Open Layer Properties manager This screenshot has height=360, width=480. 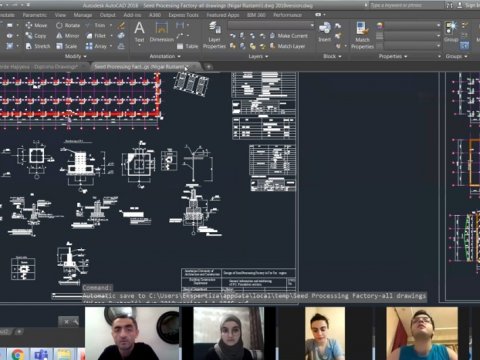tap(214, 35)
